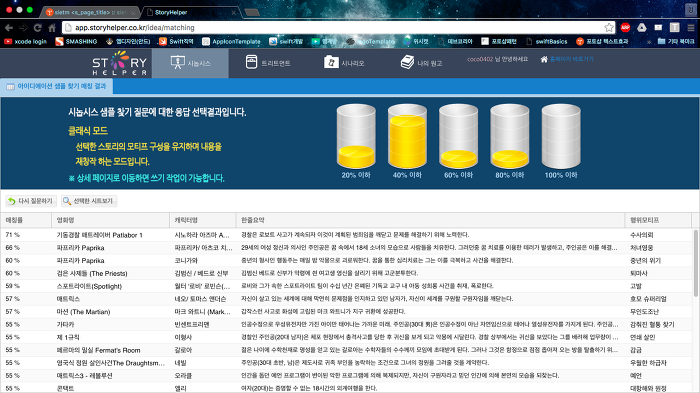This screenshot has height=393, width=700.
Task: Open the Chrome hamburger menu
Action: [x=691, y=28]
